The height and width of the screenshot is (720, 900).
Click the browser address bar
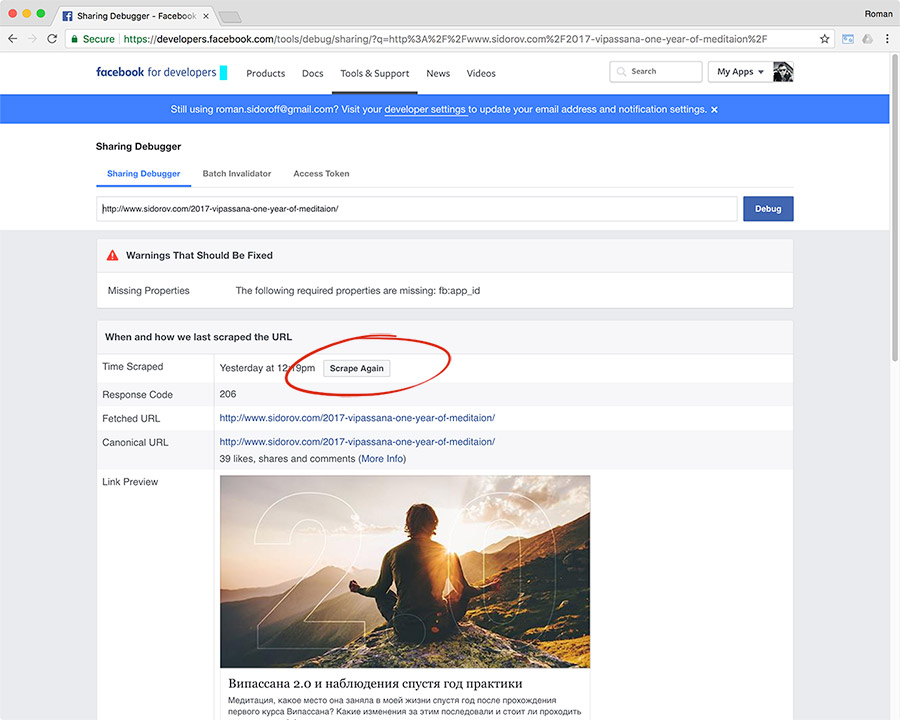tap(451, 39)
